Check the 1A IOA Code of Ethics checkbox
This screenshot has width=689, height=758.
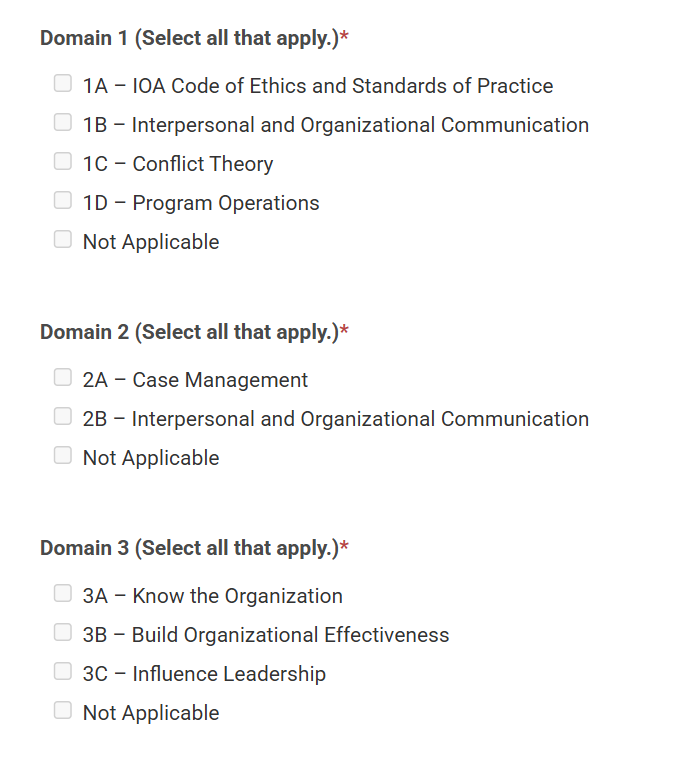click(63, 83)
